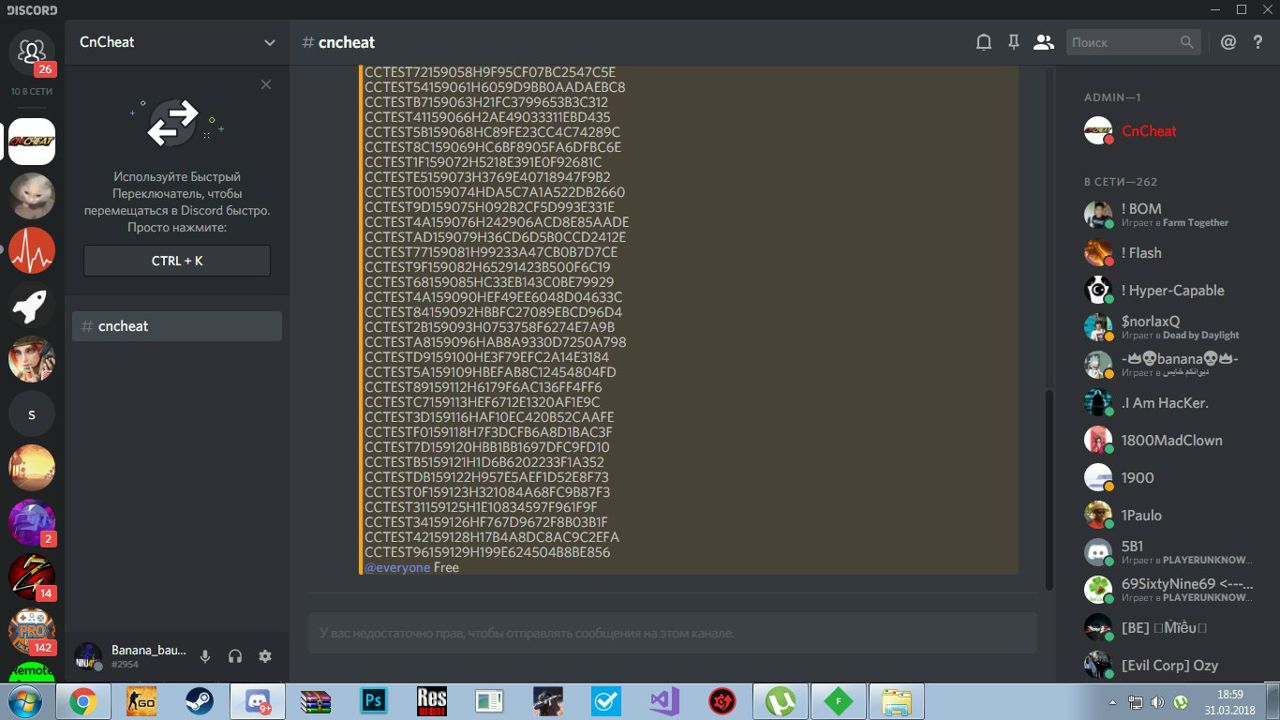The width and height of the screenshot is (1280, 720).
Task: Open the taskbar clock showing 18:59
Action: pos(1231,702)
